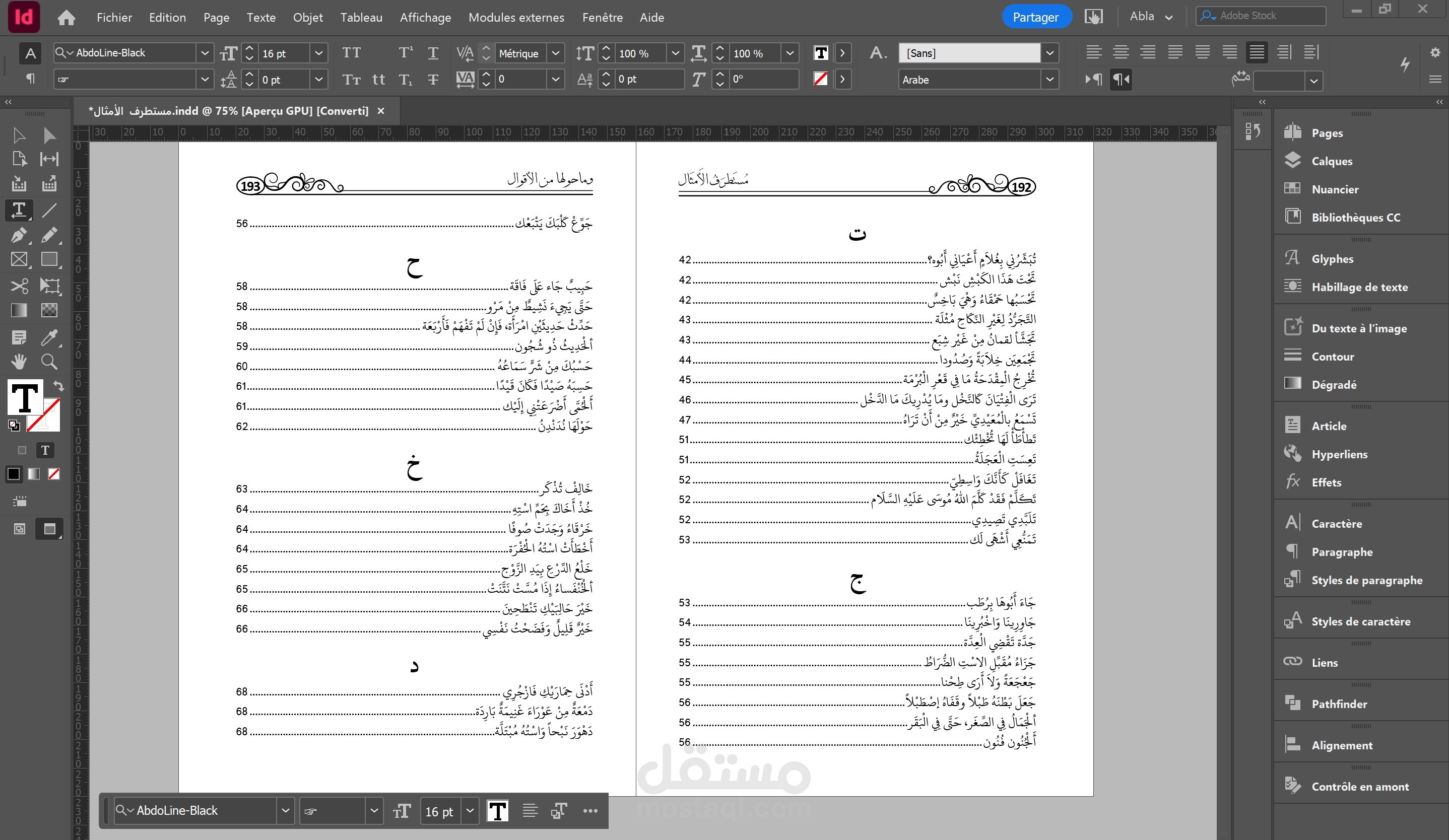This screenshot has height=840, width=1449.
Task: Select the Type tool in toolbox
Action: [x=19, y=209]
